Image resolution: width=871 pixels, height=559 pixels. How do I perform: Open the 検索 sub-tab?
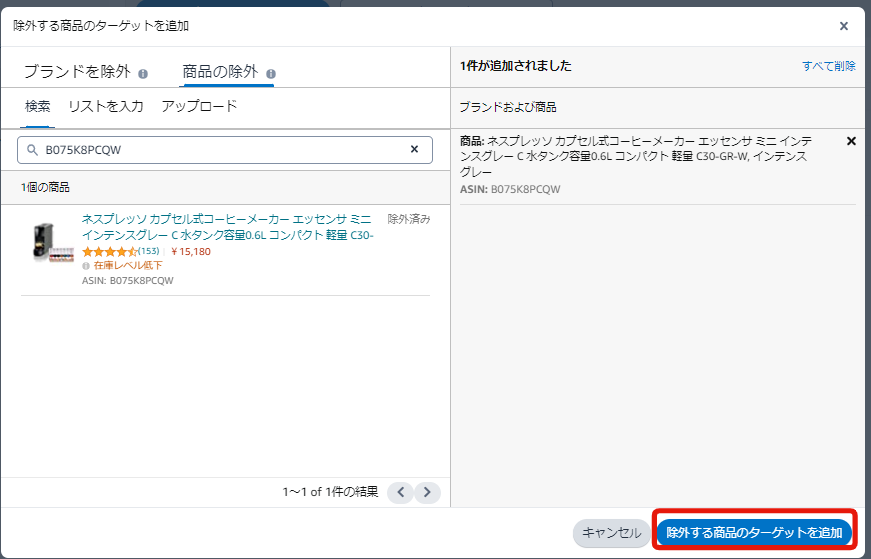pos(38,106)
